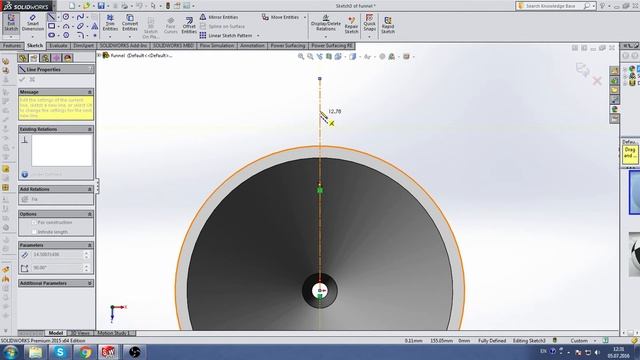This screenshot has height=360, width=640.
Task: Click the New document icon
Action: pyautogui.click(x=72, y=6)
